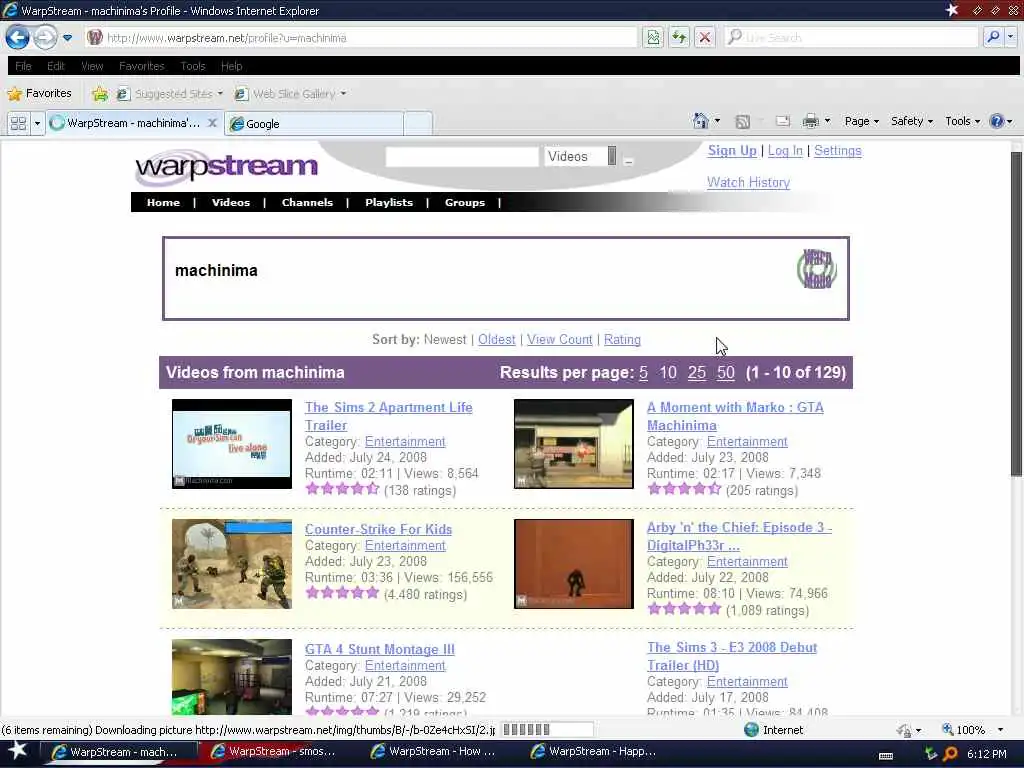Expand the Page command menu
This screenshot has height=768, width=1024.
[861, 121]
